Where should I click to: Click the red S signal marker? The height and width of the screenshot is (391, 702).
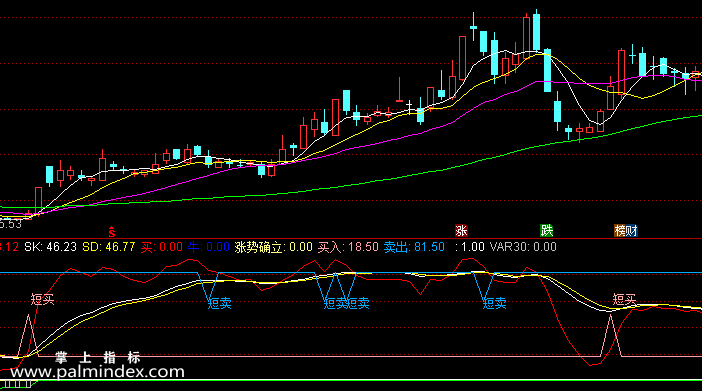111,232
